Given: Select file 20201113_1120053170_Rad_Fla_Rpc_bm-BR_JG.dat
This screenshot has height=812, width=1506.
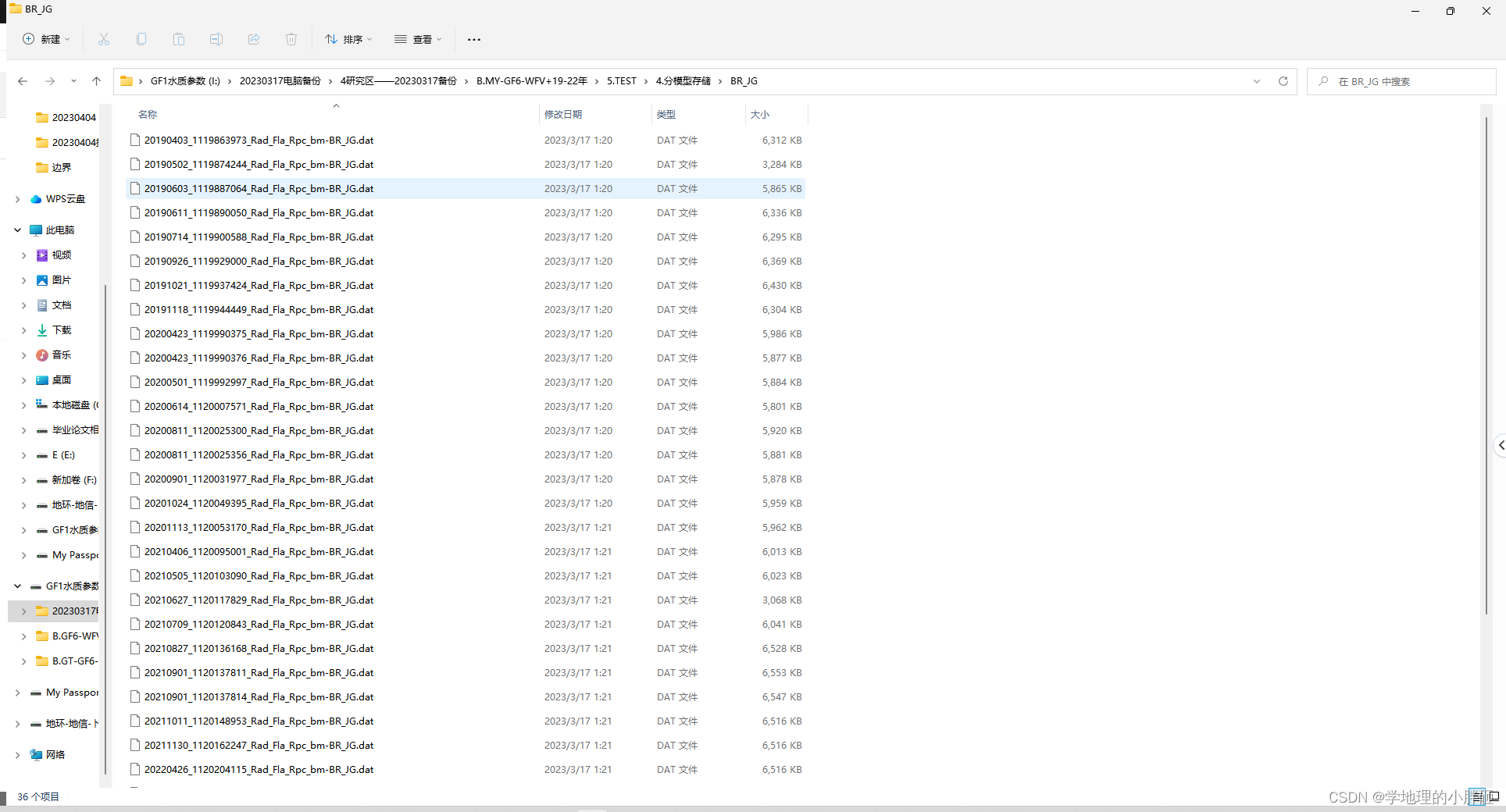Looking at the screenshot, I should click(x=466, y=528).
